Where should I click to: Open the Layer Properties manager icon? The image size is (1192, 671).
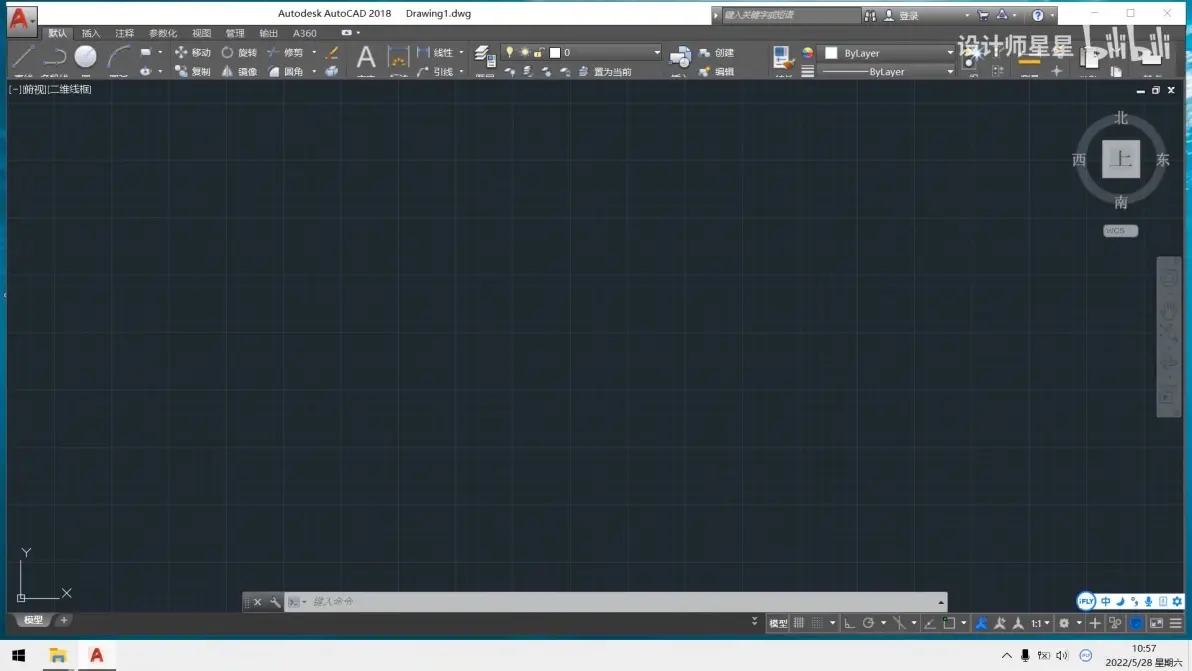[484, 55]
